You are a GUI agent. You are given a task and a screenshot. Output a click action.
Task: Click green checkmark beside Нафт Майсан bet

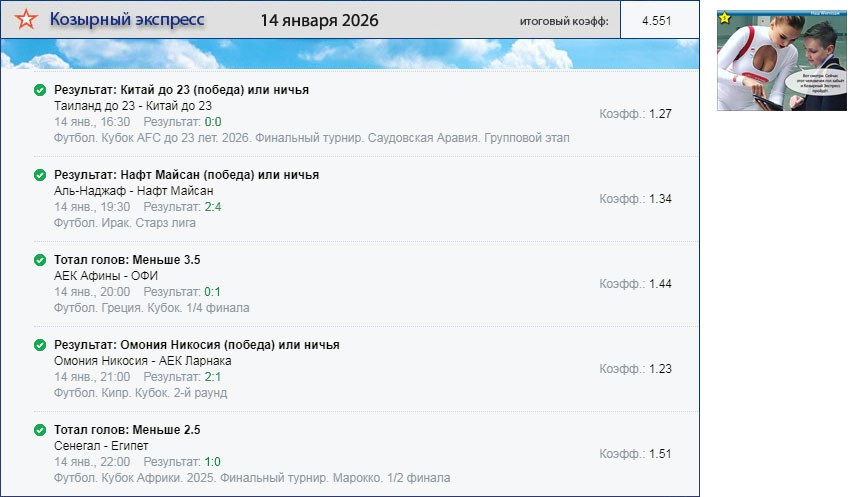(40, 175)
